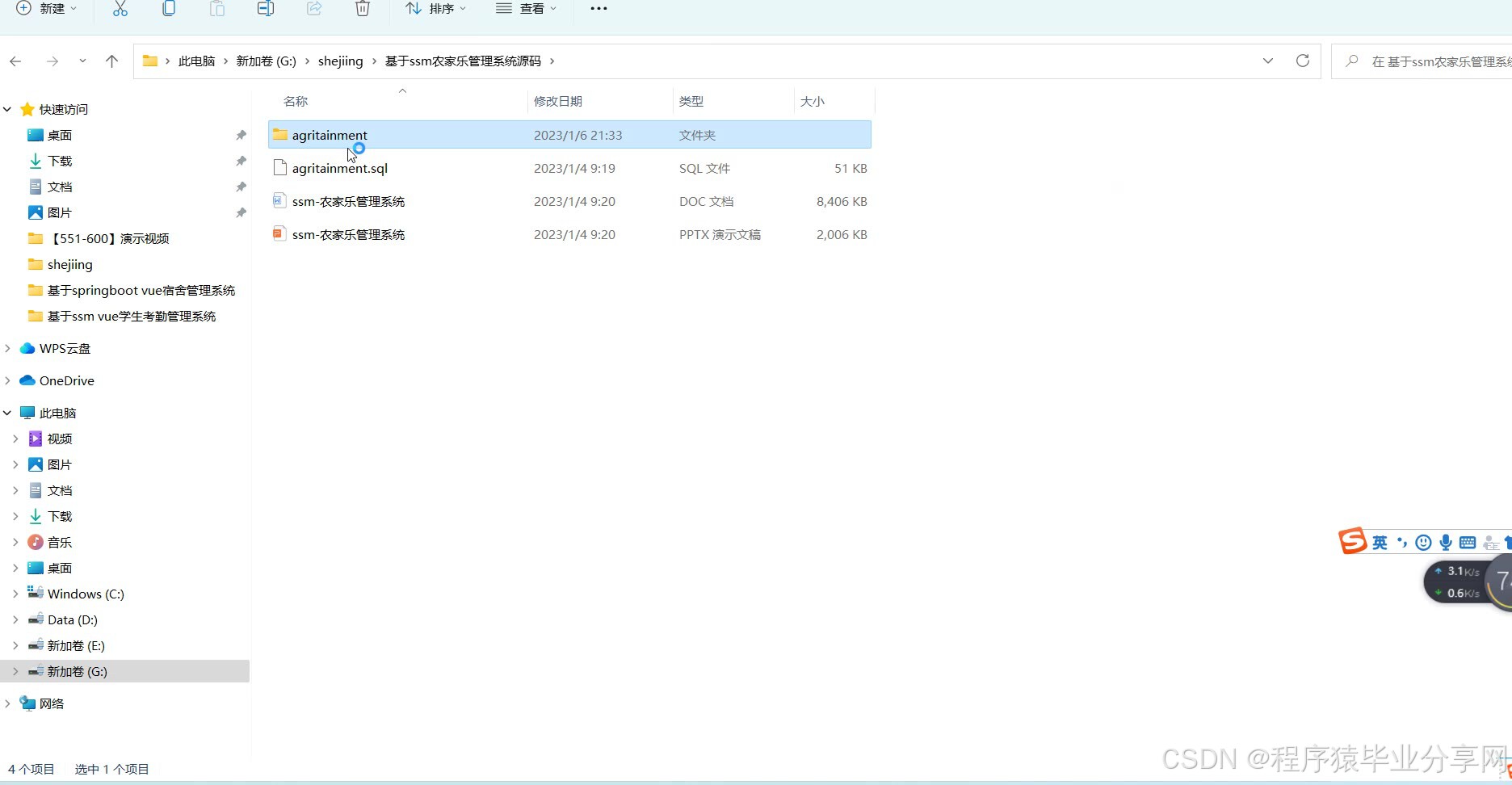This screenshot has height=785, width=1512.
Task: Click the Delete trash icon
Action: 363,8
